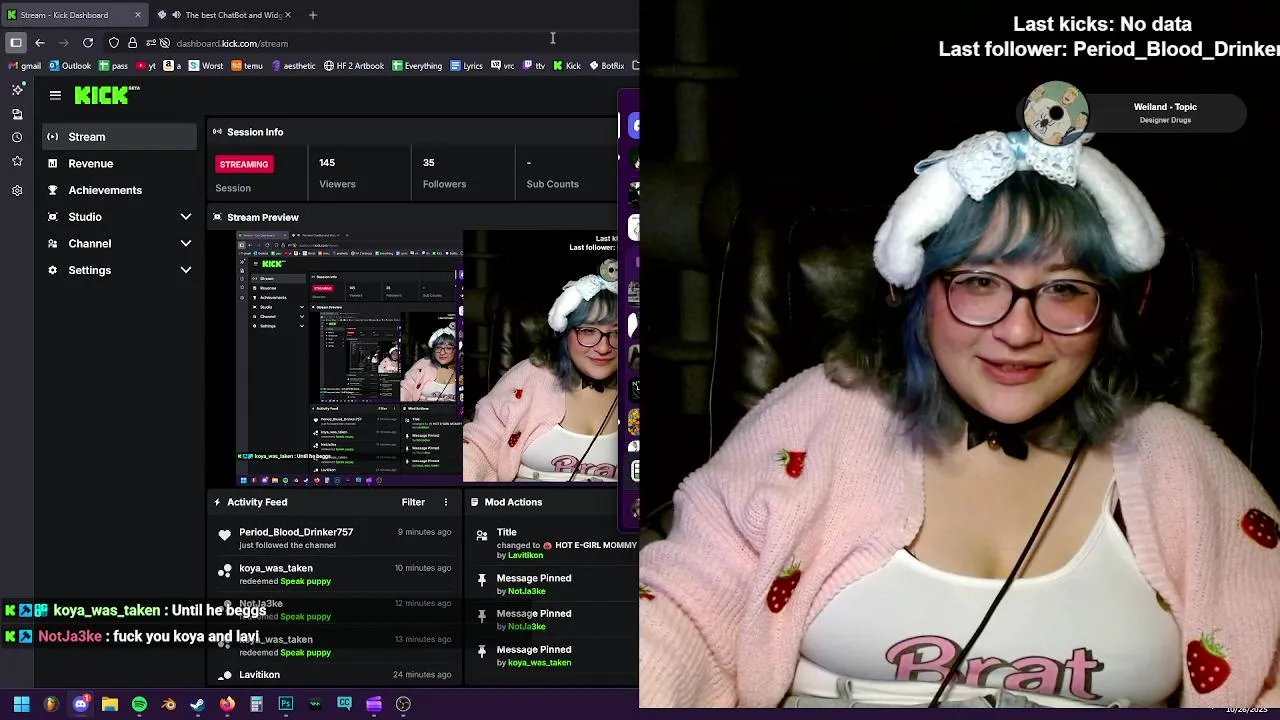This screenshot has width=1280, height=720.
Task: Open synced tabs in the Firefox sidebar
Action: point(17,113)
